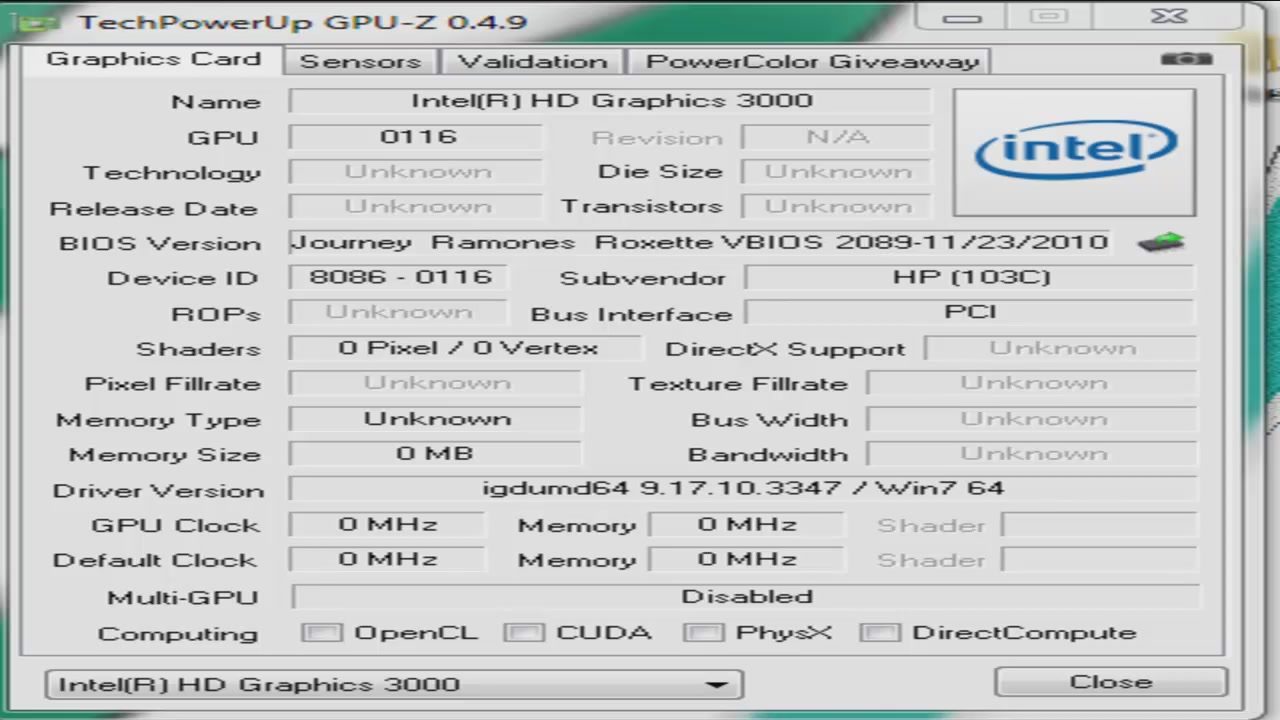1280x720 pixels.
Task: Click the Multi-GPU Disabled field
Action: click(746, 597)
